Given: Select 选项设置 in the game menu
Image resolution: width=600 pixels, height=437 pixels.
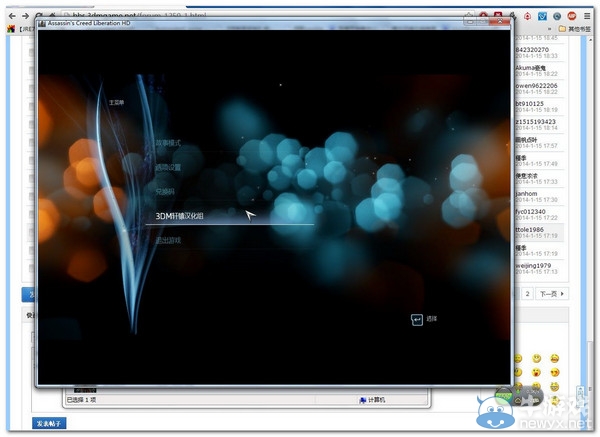Looking at the screenshot, I should (x=168, y=167).
